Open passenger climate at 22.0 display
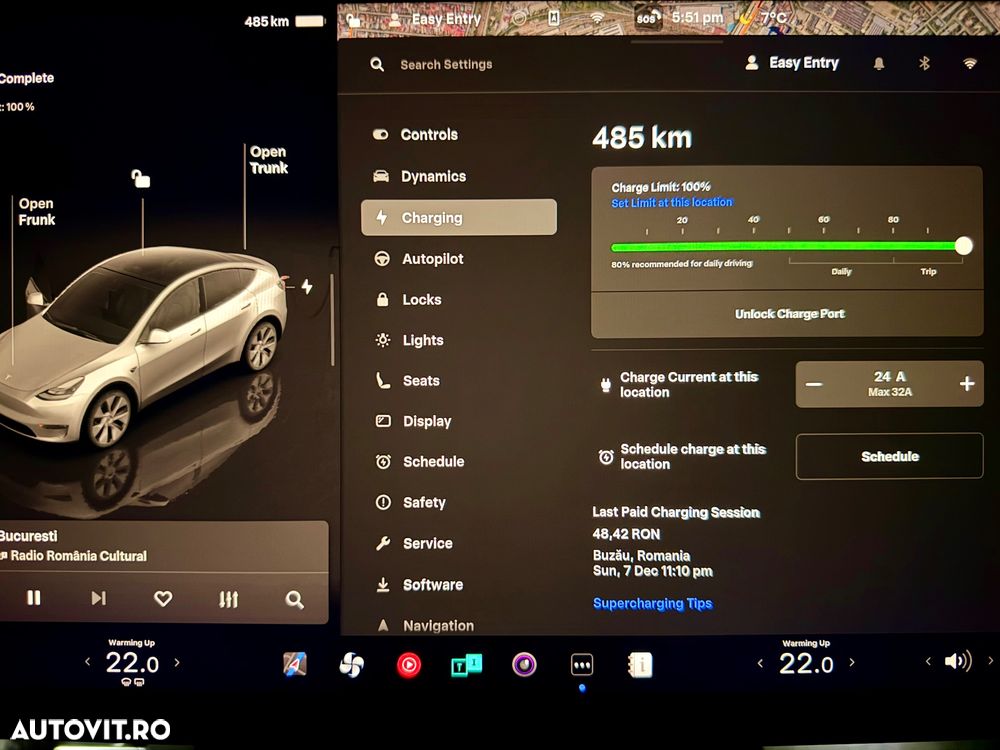This screenshot has height=750, width=1000. [x=806, y=664]
